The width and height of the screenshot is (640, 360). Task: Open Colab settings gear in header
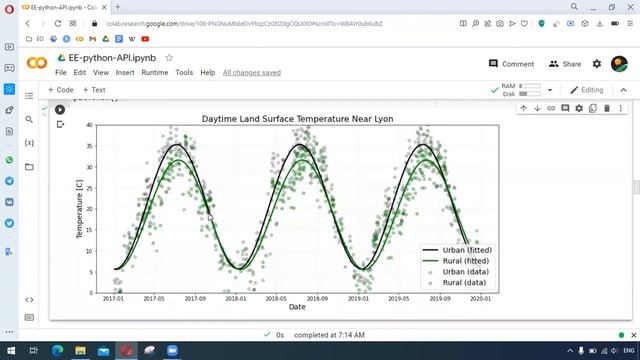click(597, 64)
